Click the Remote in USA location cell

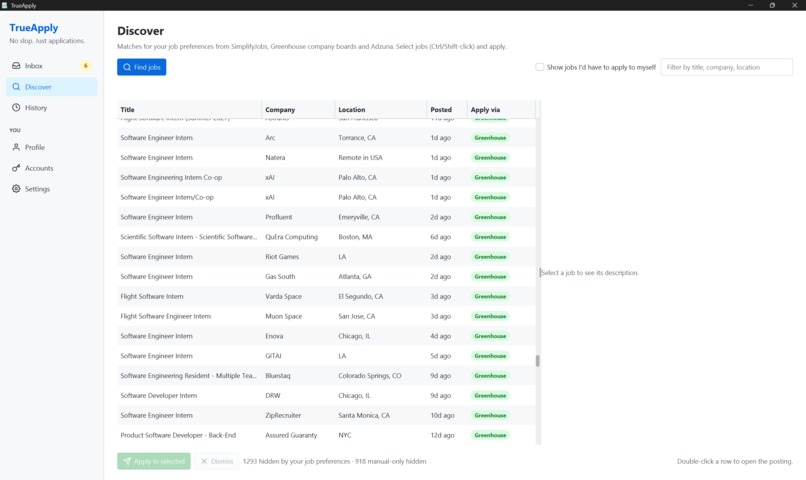[360, 157]
